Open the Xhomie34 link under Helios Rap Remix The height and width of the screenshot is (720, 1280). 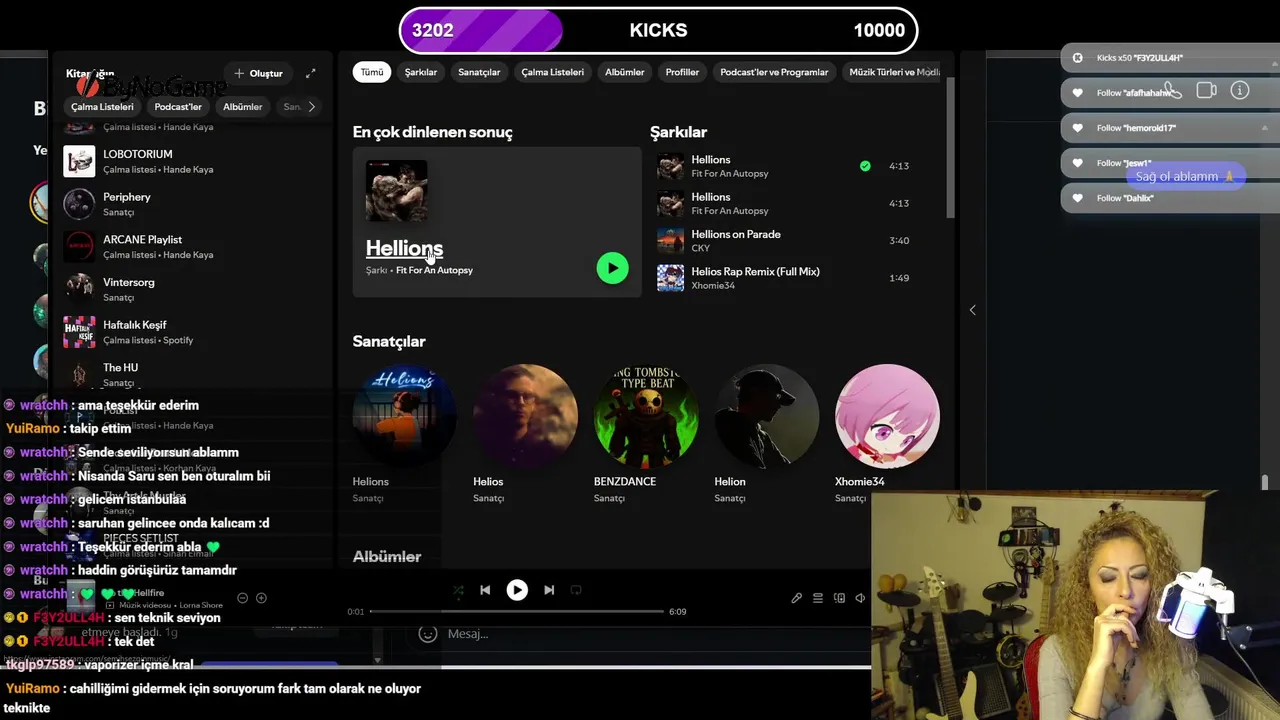tap(713, 285)
